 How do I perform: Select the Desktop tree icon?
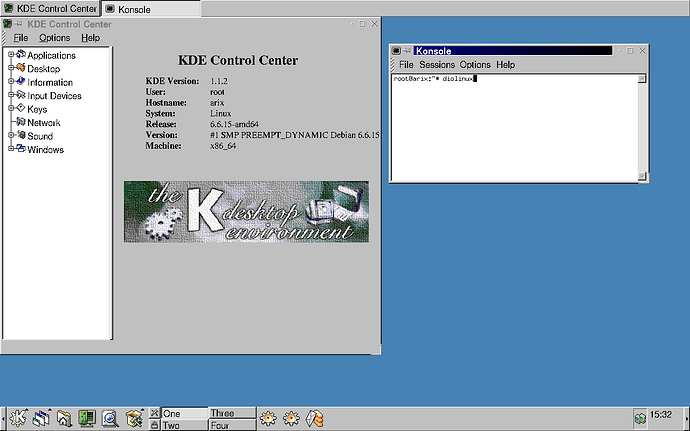click(x=21, y=67)
